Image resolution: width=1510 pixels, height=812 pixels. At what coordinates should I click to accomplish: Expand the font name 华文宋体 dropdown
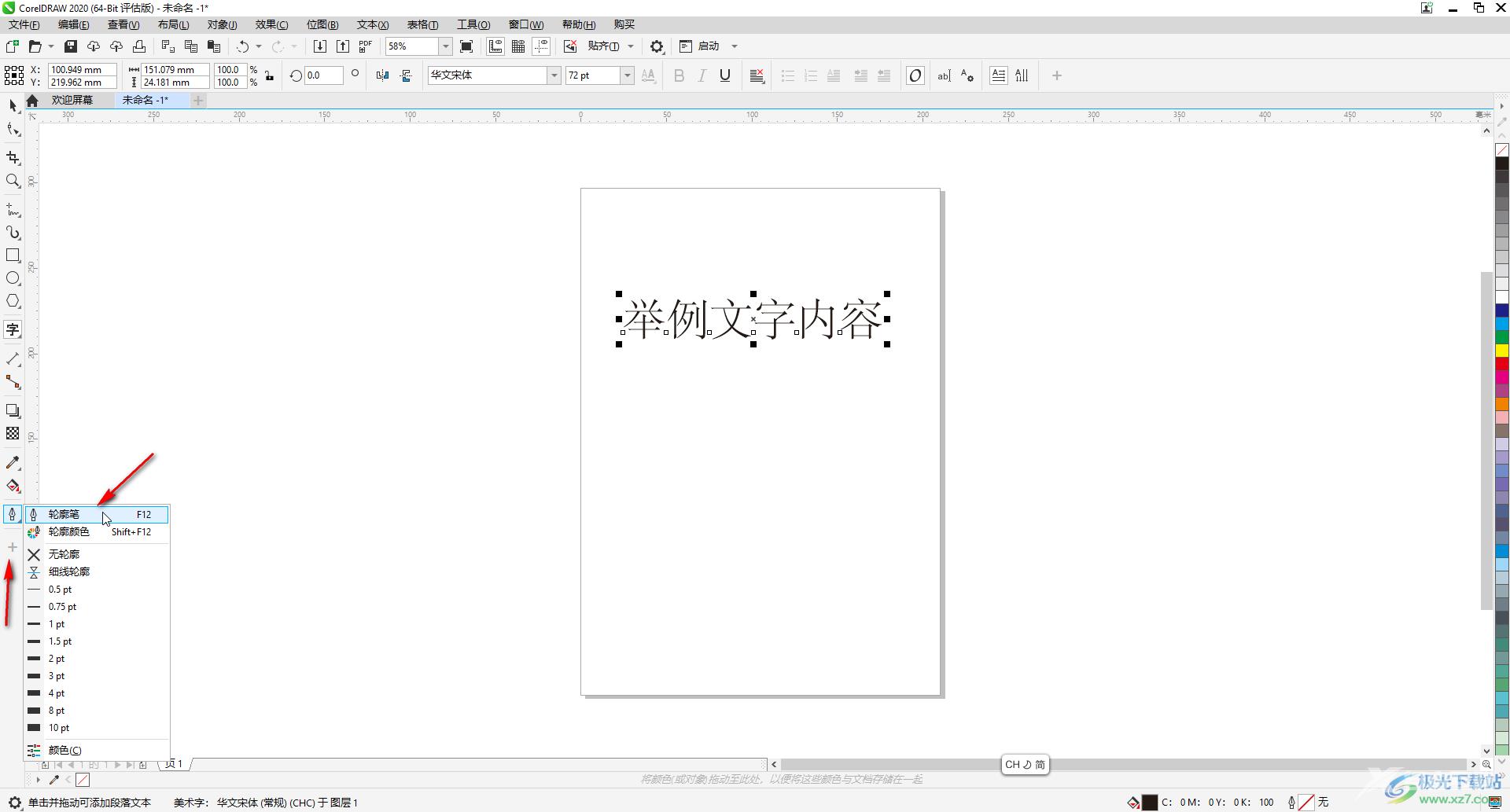point(554,75)
